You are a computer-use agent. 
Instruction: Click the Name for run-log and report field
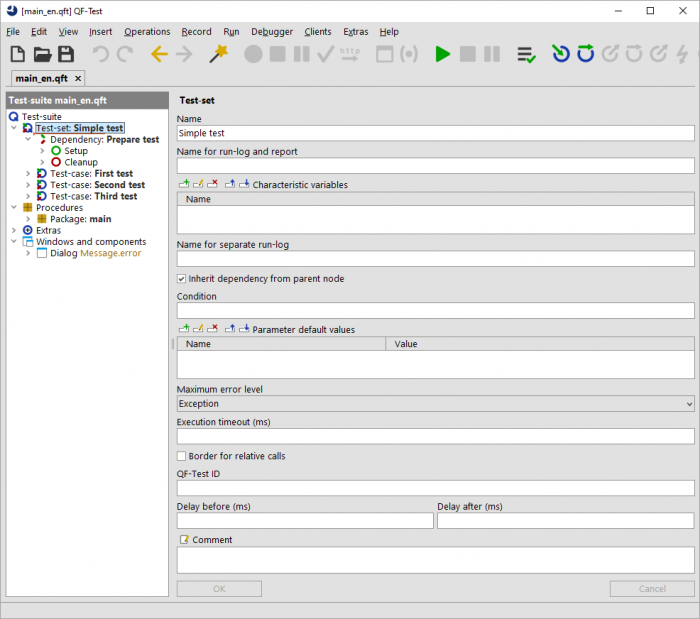click(435, 166)
